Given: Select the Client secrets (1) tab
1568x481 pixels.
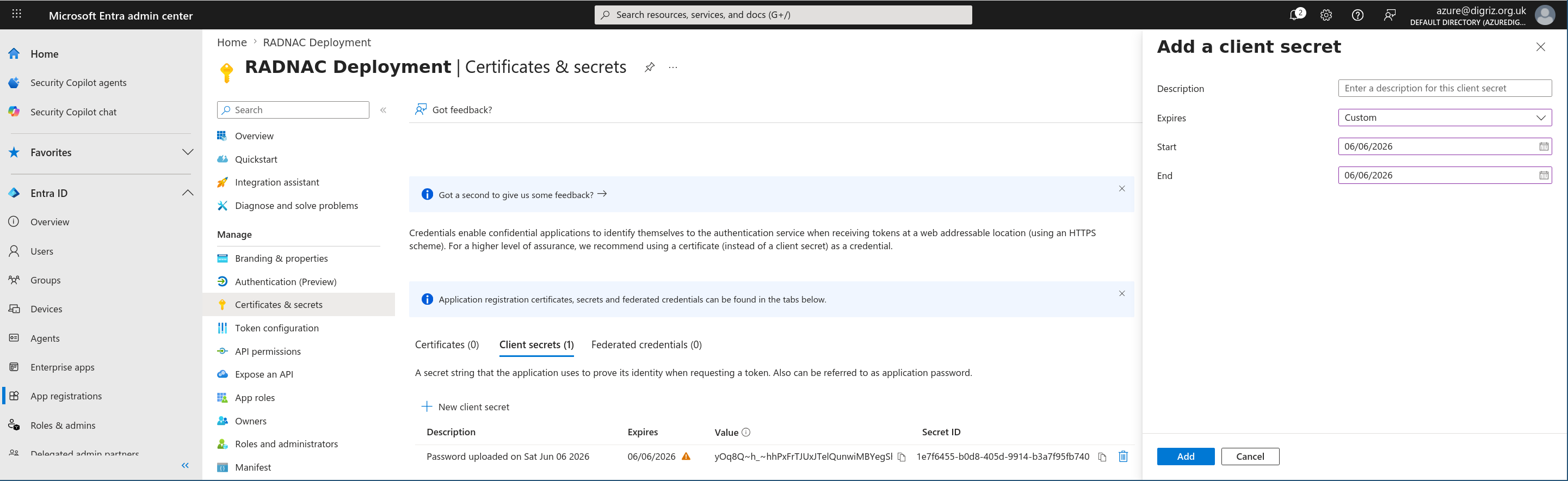Looking at the screenshot, I should tap(536, 344).
